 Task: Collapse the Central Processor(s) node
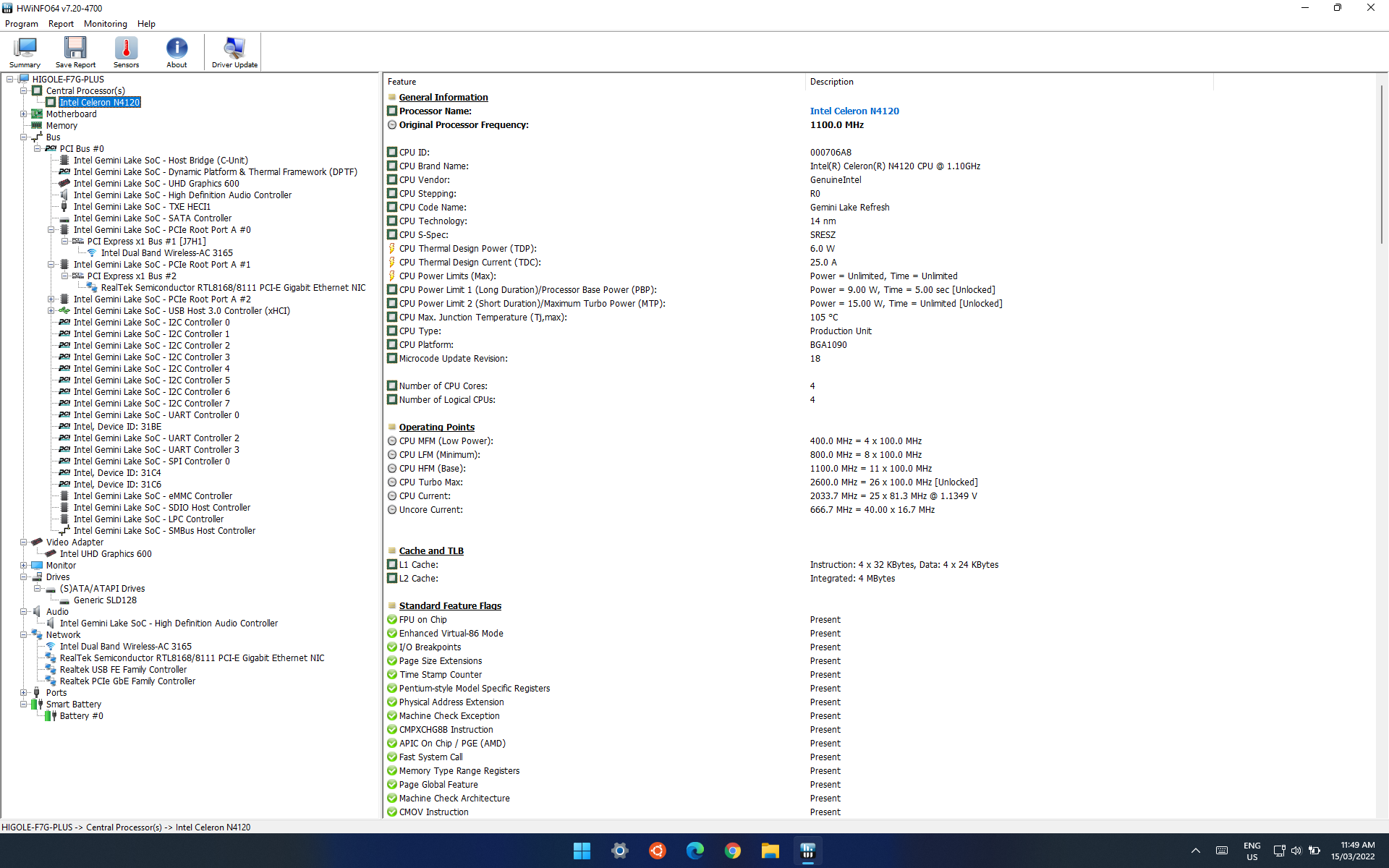(x=23, y=91)
